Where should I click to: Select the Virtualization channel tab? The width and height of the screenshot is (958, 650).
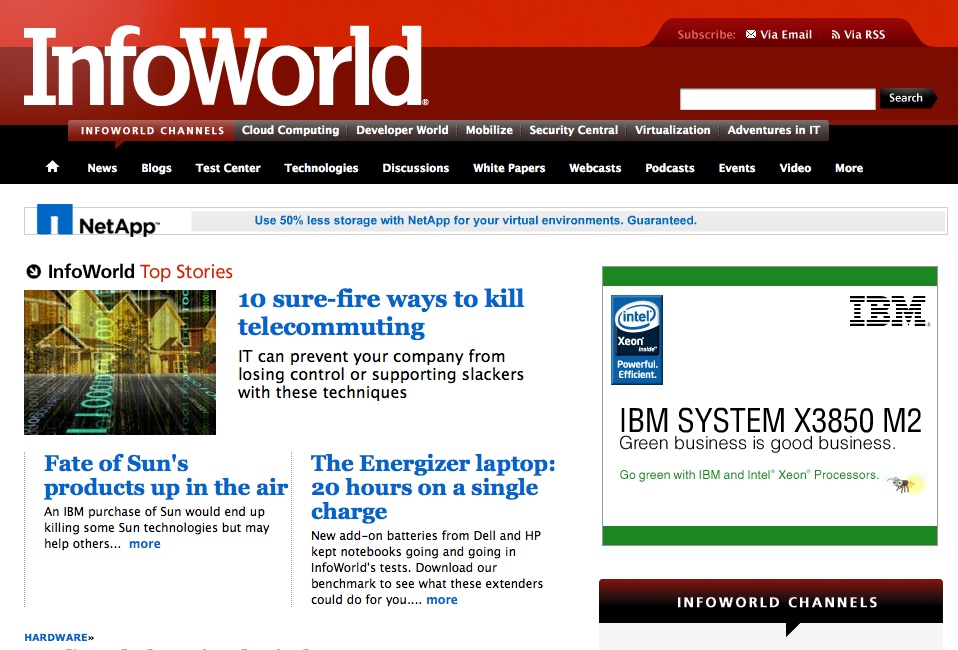[x=672, y=130]
